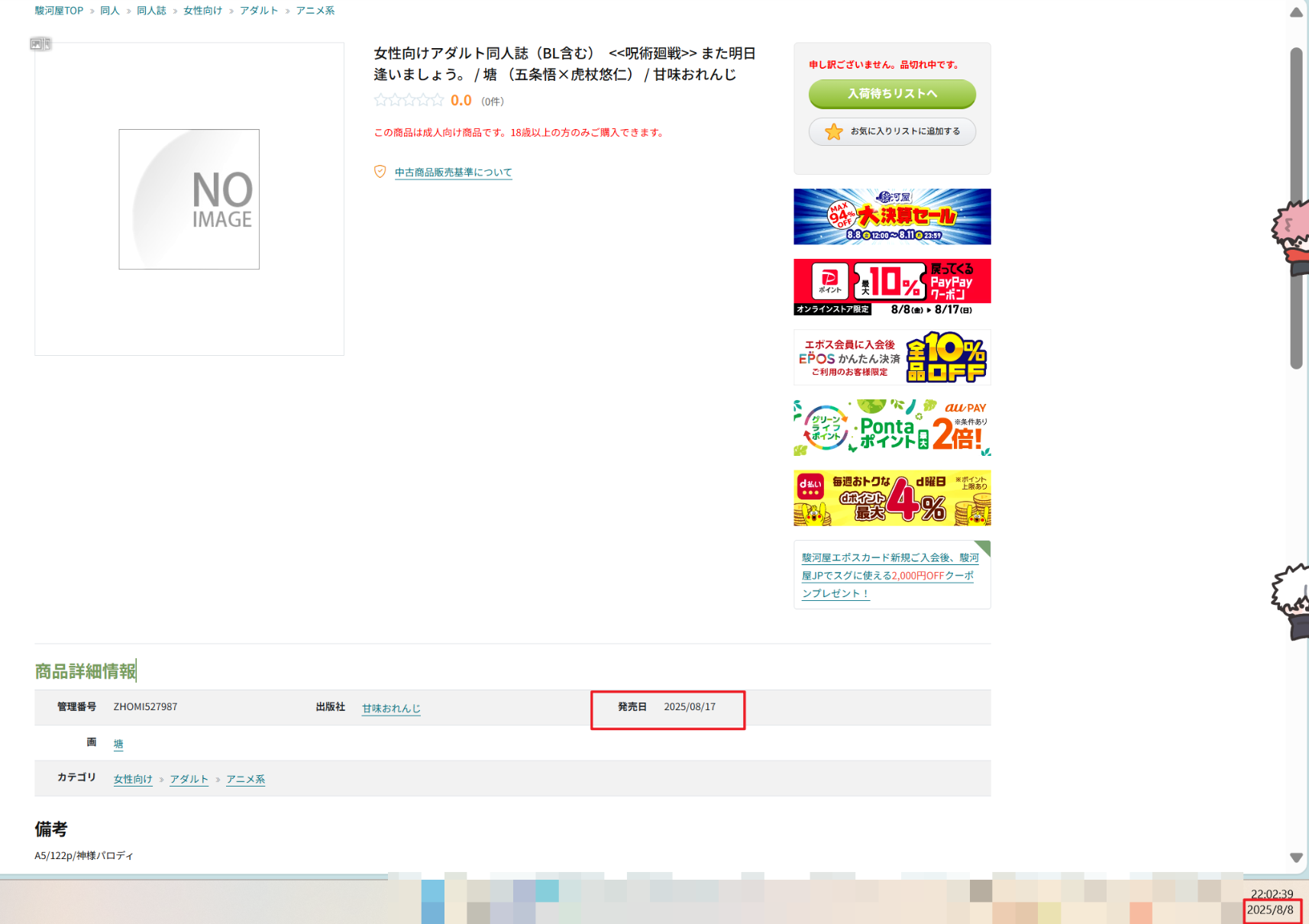Select management number ZHOMI527987

(145, 707)
